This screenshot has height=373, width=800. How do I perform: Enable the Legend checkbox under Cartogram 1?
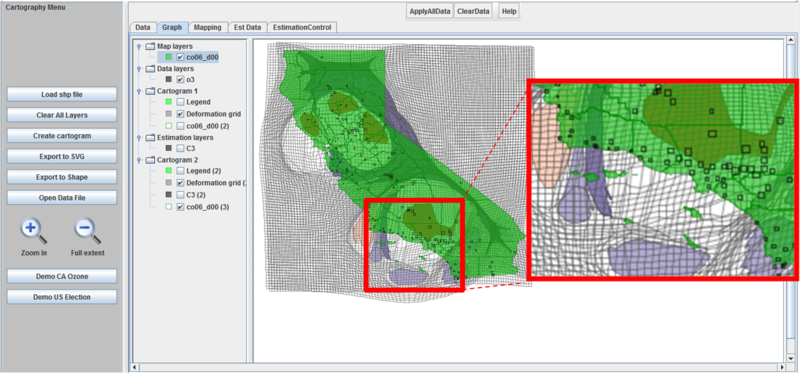[x=180, y=102]
